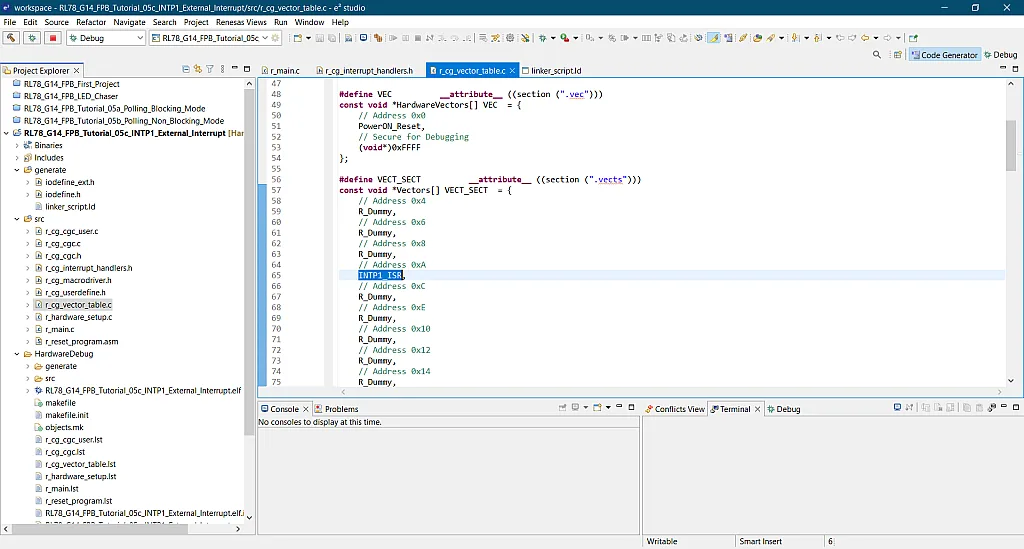This screenshot has height=549, width=1024.
Task: Click the search magnifier icon near perspectives
Action: [877, 55]
